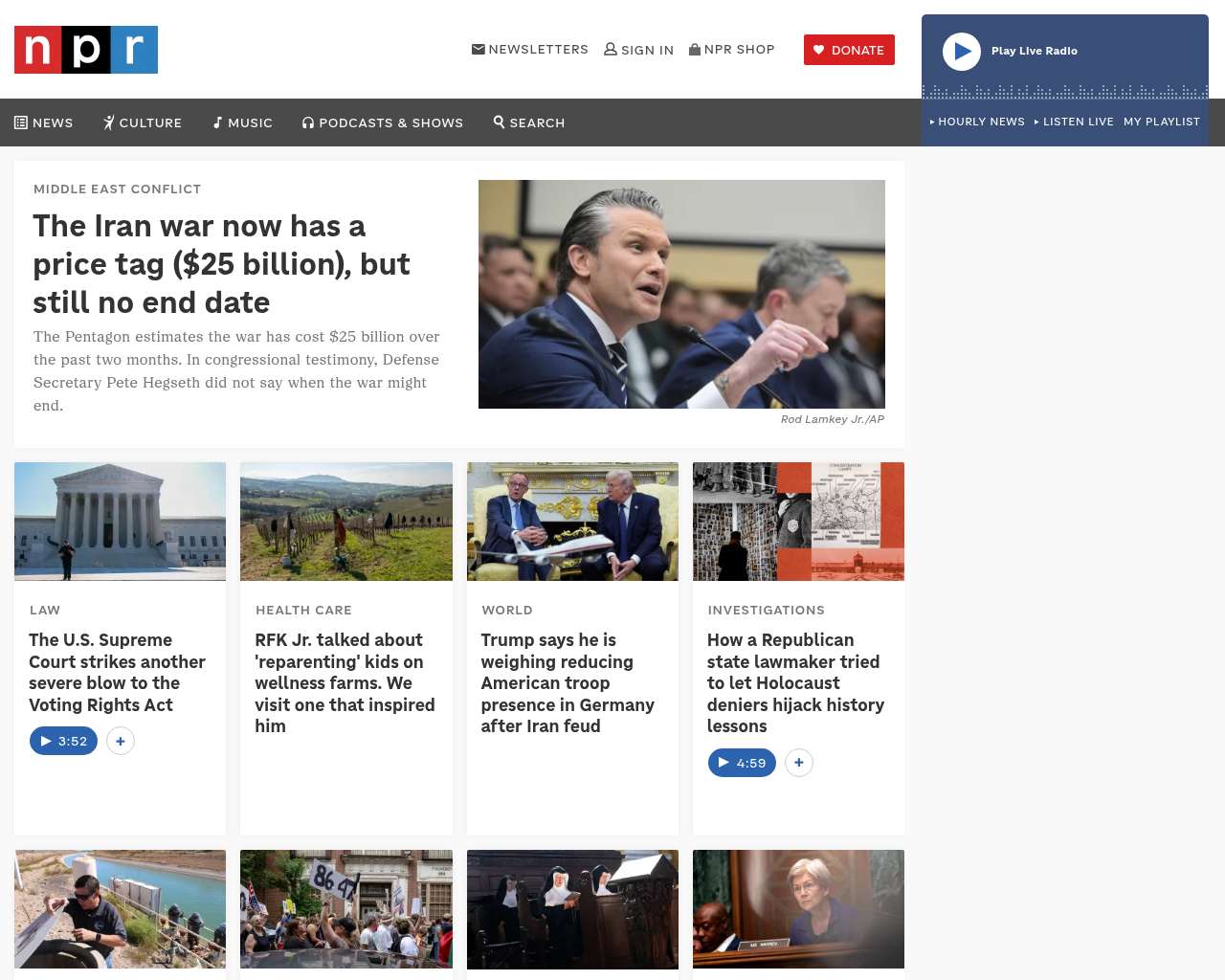Click the NPR logo
1225x980 pixels.
86,50
